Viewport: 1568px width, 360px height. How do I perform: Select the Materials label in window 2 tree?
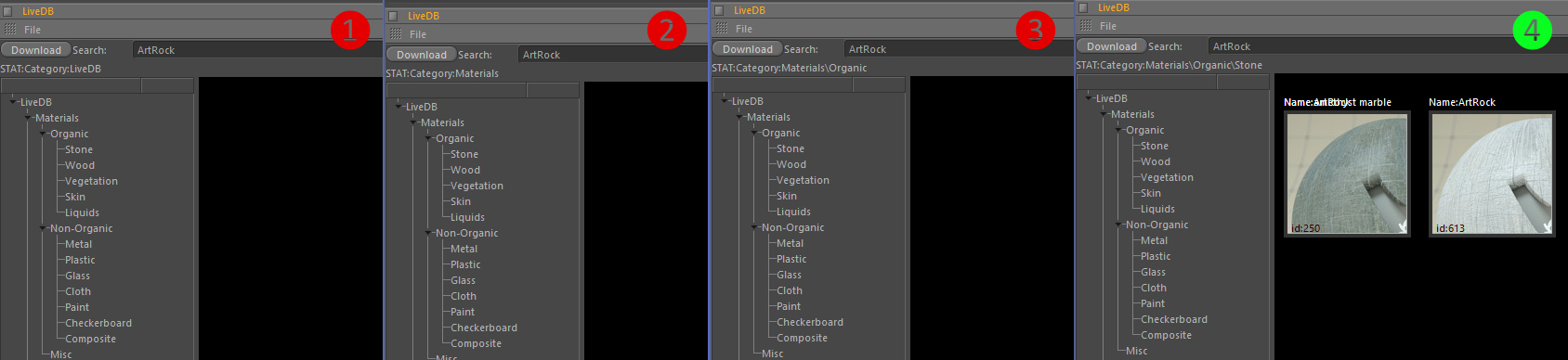point(442,122)
